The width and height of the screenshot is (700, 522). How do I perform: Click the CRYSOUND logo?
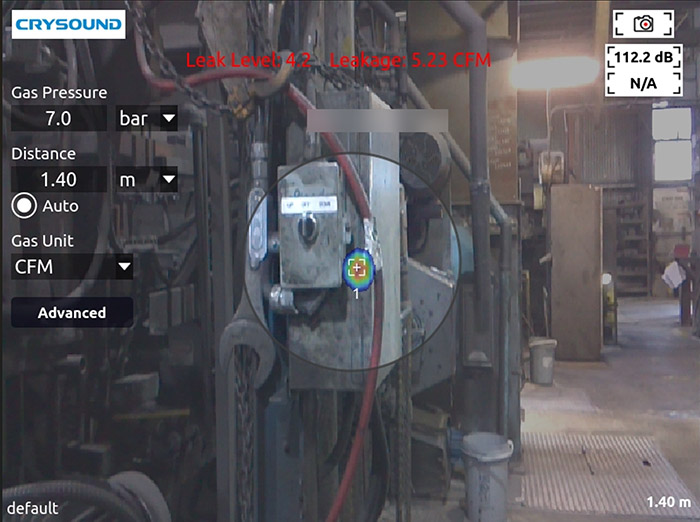pos(68,24)
